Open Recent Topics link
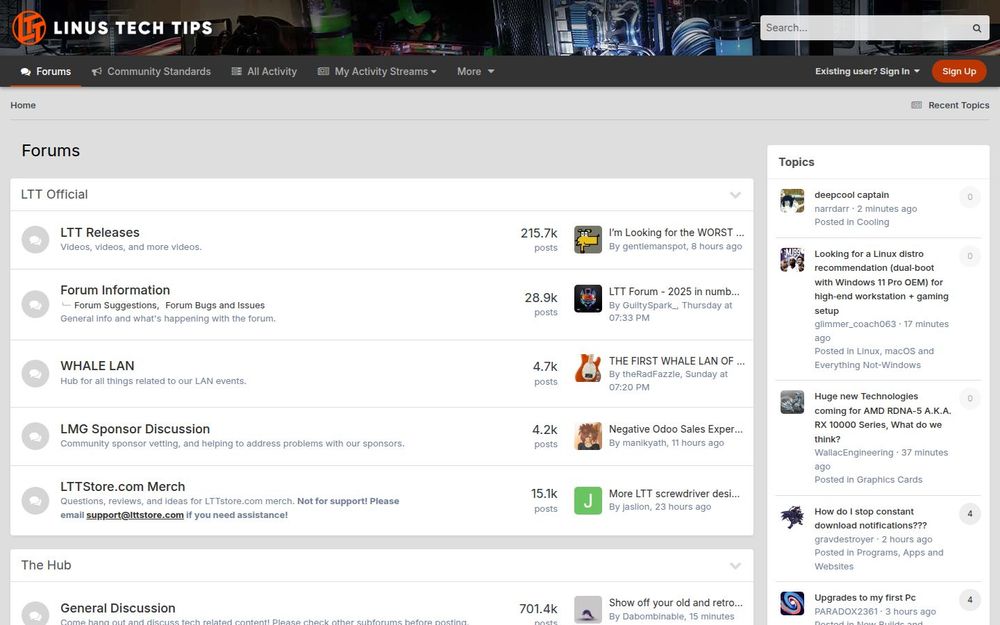The image size is (1000, 625). point(959,105)
